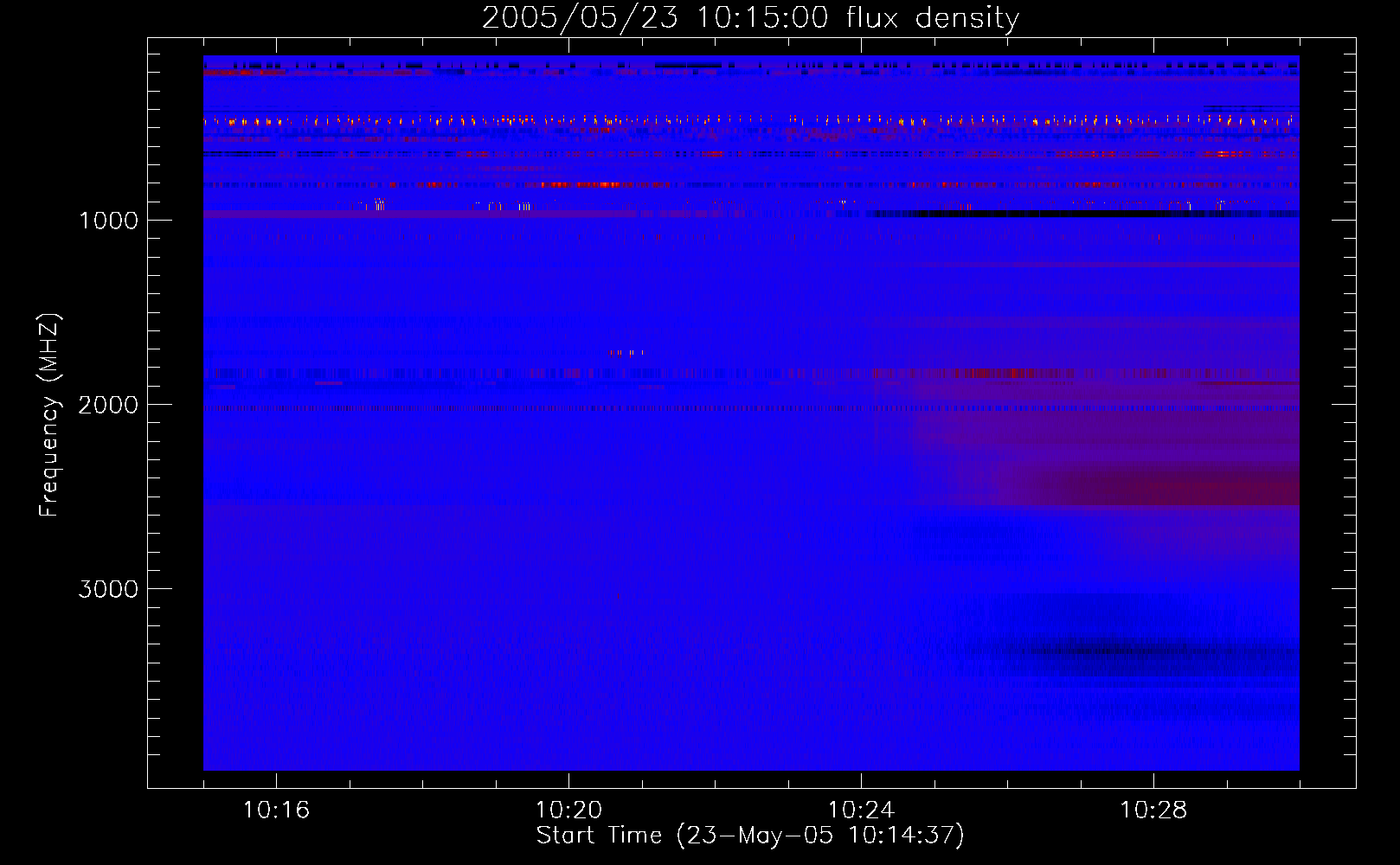Click the plot title '2005/05/23 10:15:00 flux density'
The width and height of the screenshot is (1400, 865).
(750, 18)
